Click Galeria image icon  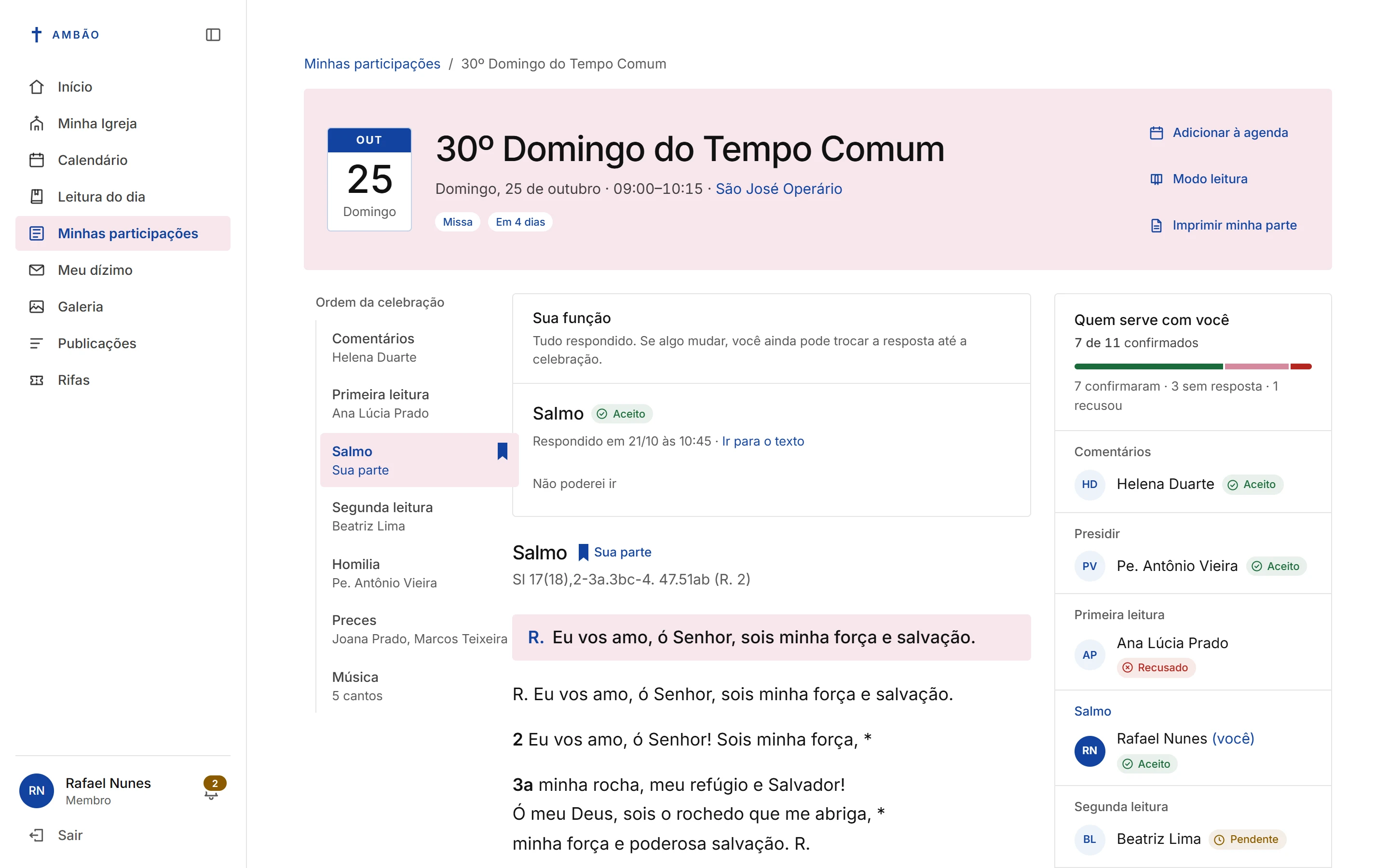[x=37, y=307]
